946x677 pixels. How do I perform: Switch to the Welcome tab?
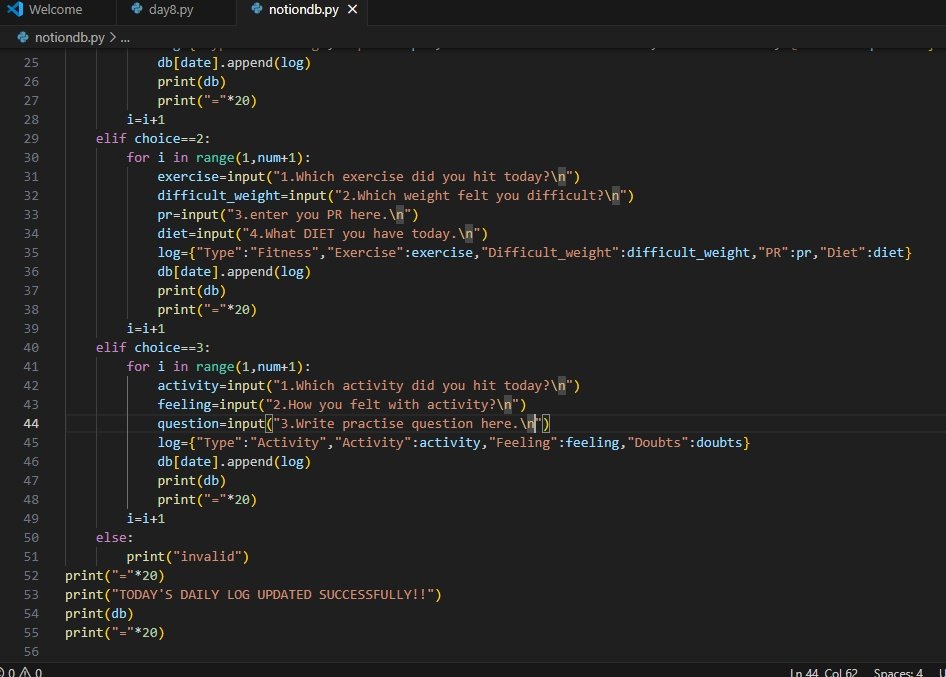pos(56,10)
